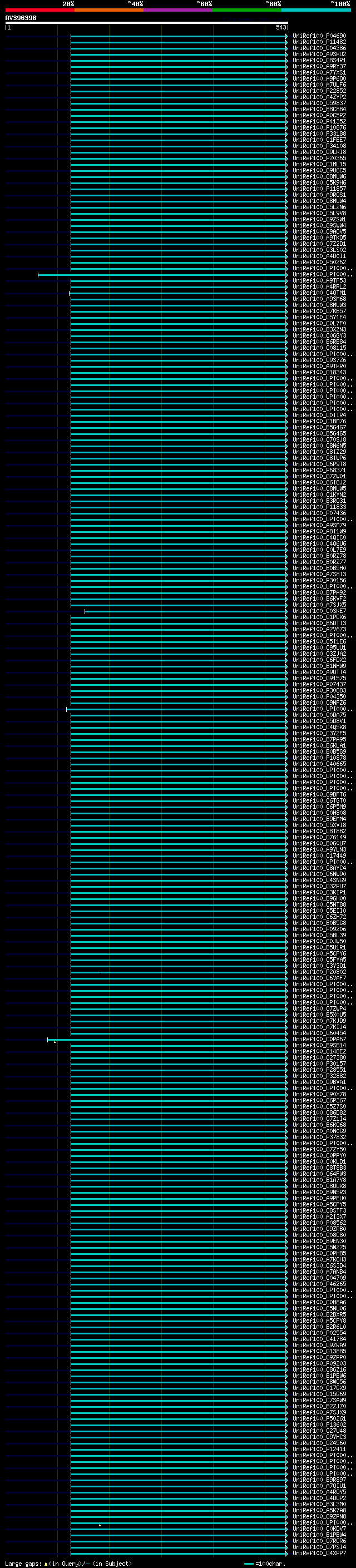
Task: Click the green ~80% identity color legend bar
Action: (x=247, y=11)
